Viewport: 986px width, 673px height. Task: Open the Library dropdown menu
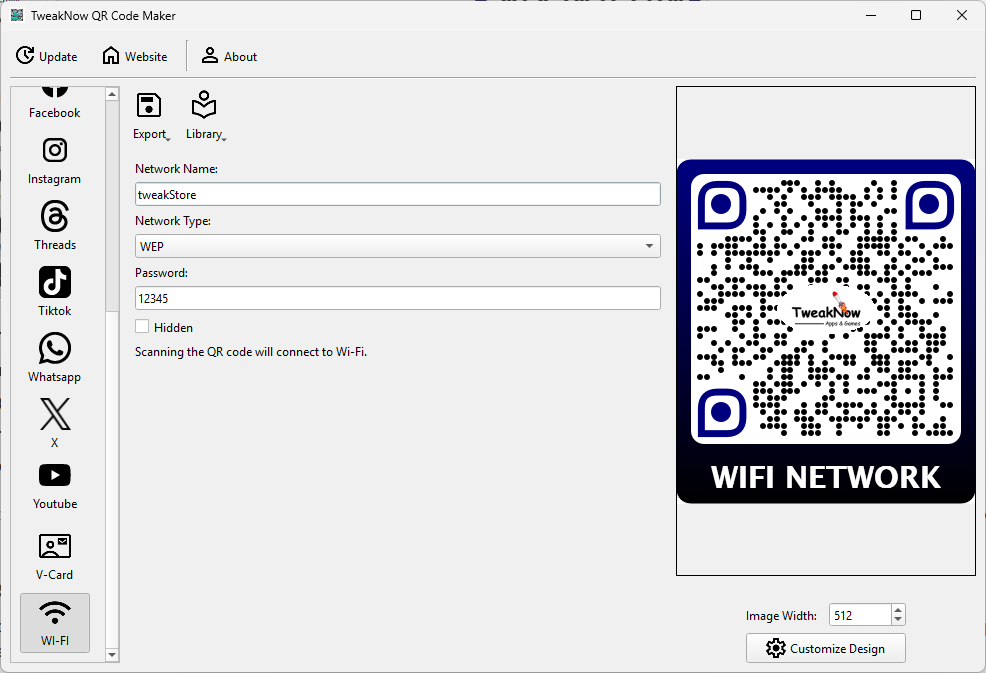tap(205, 117)
